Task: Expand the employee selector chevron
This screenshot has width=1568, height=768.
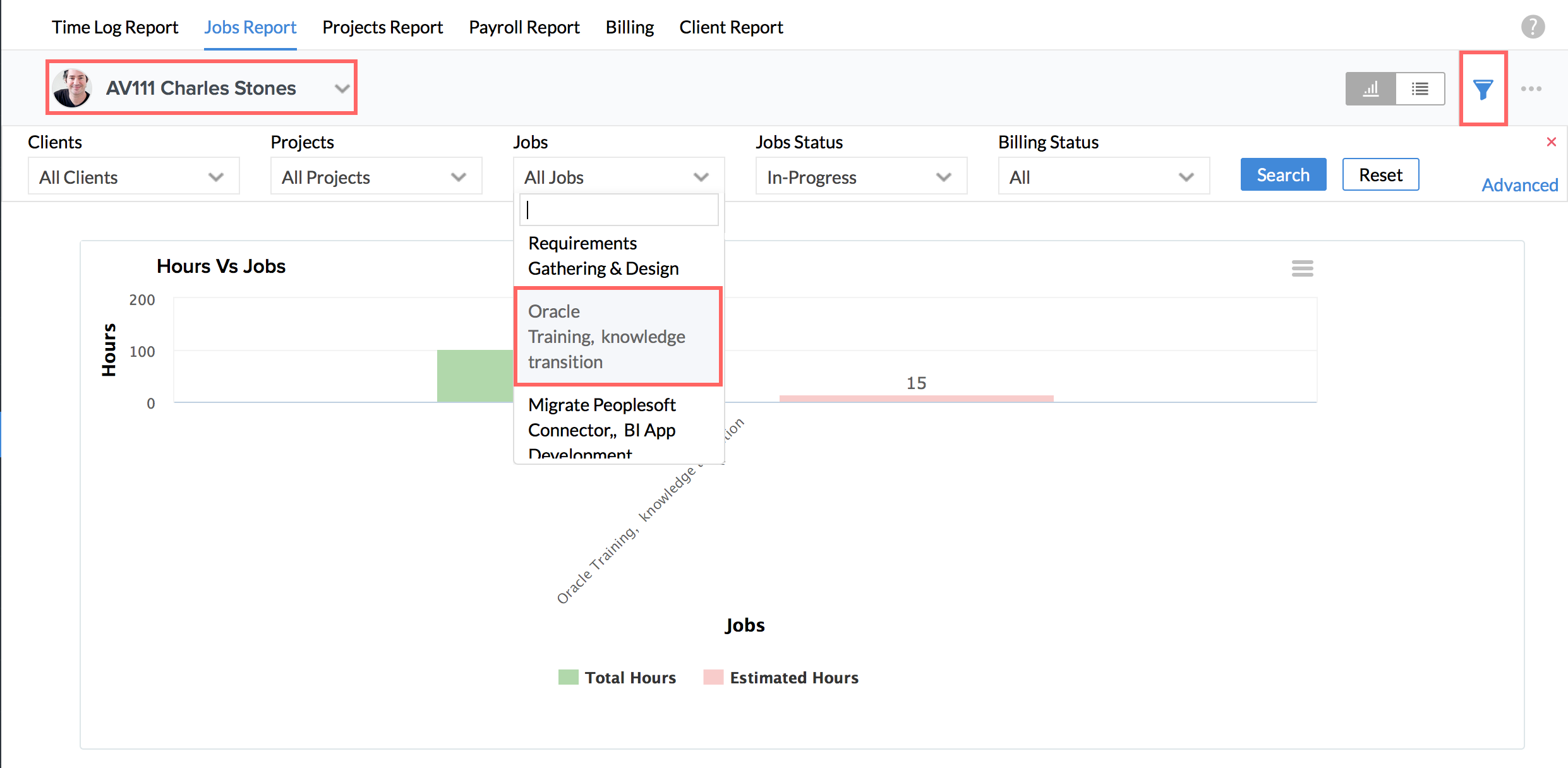Action: (x=342, y=88)
